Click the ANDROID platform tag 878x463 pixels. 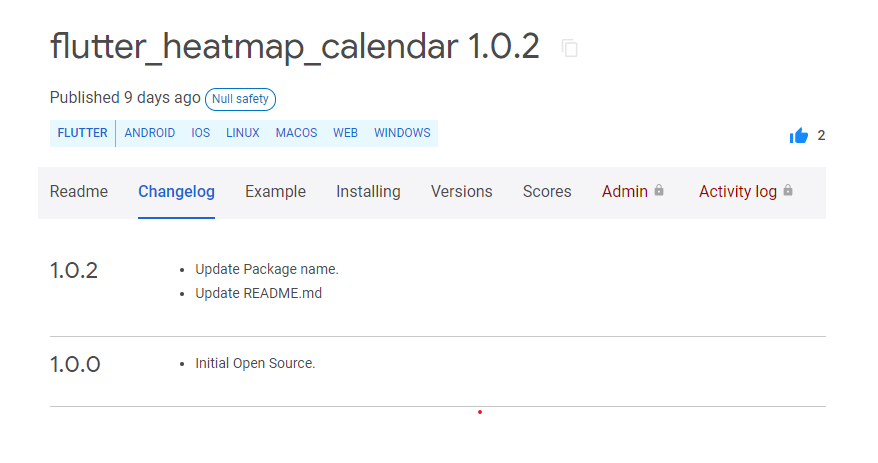coord(150,133)
